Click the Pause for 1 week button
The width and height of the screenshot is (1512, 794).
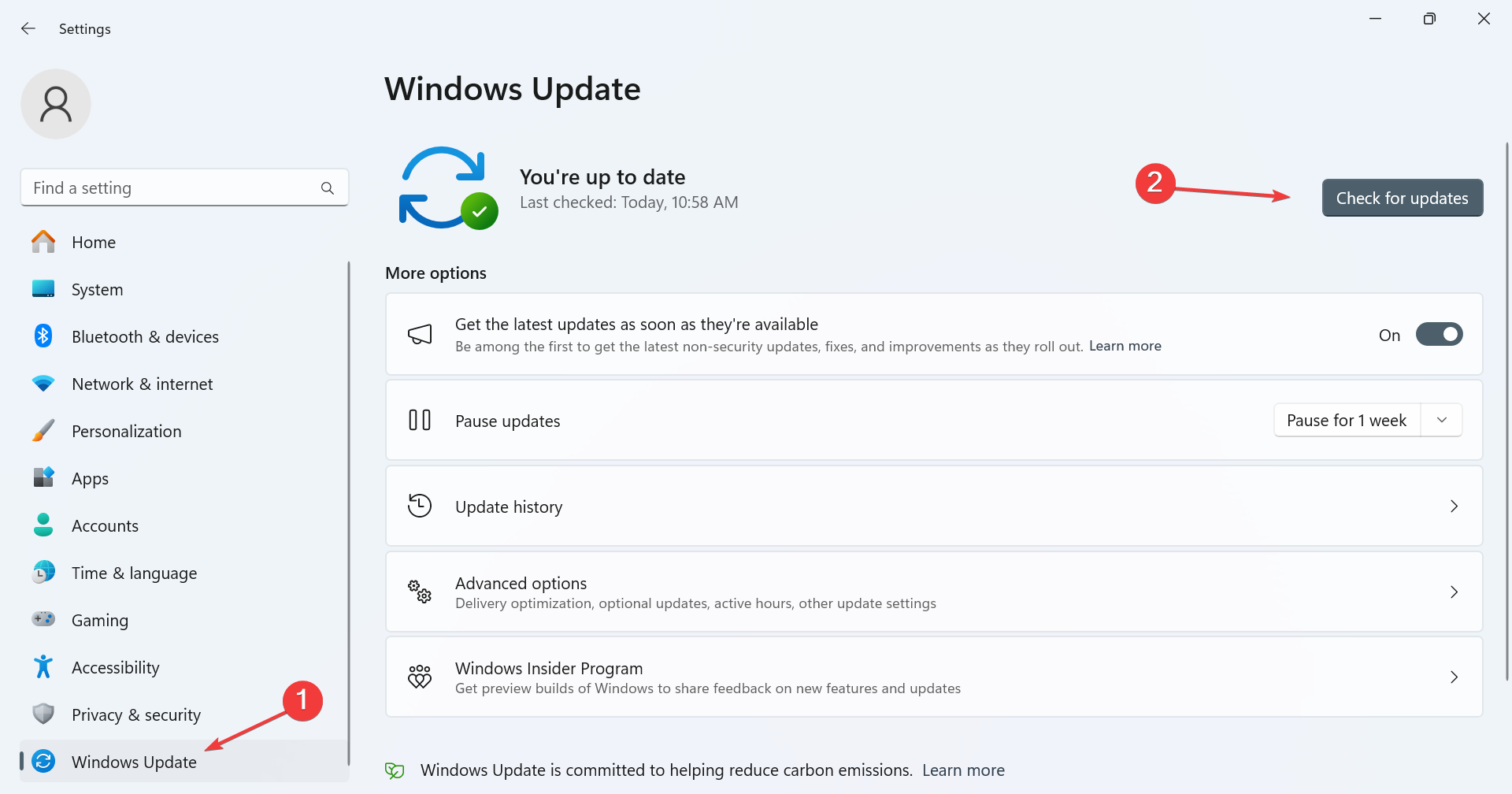click(x=1347, y=421)
